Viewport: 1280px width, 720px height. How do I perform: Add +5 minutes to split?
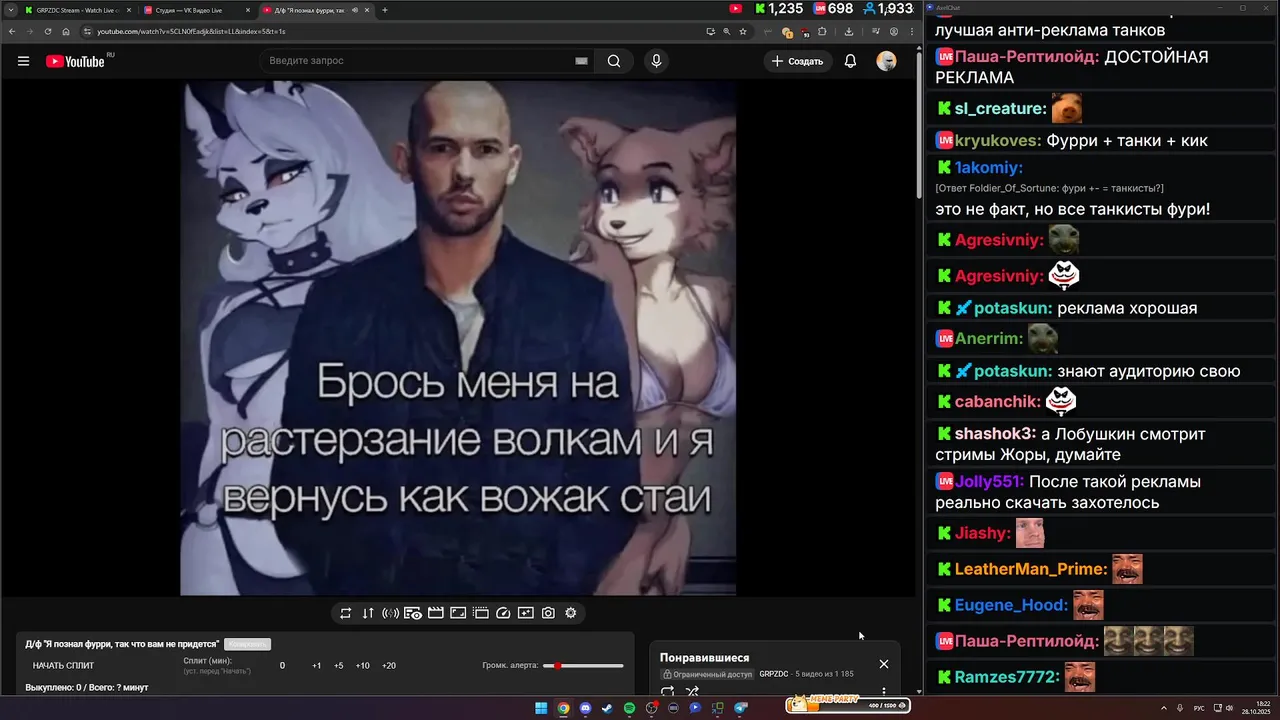[338, 665]
